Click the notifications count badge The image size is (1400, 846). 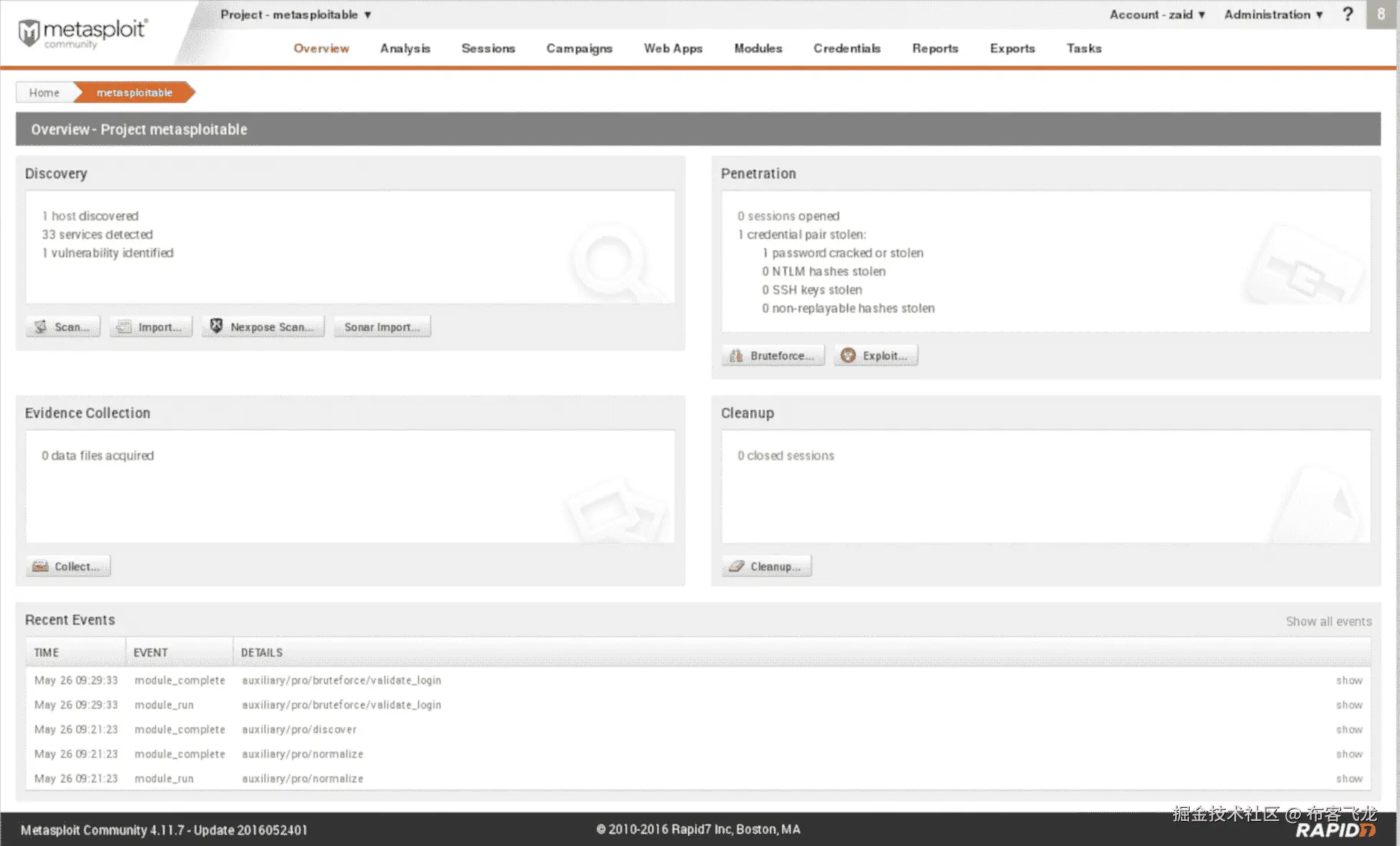1381,14
